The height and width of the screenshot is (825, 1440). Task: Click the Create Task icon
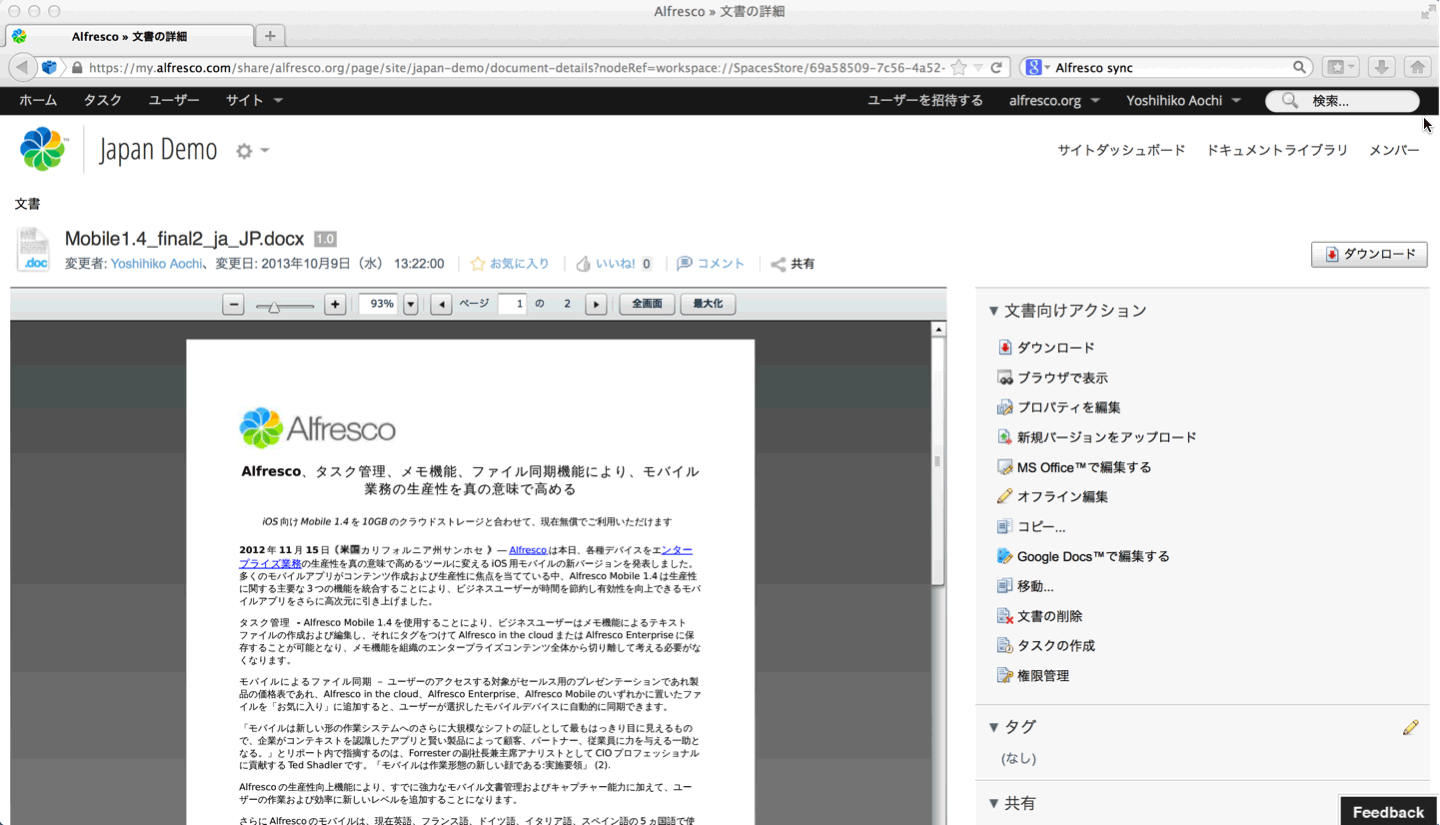(1005, 646)
